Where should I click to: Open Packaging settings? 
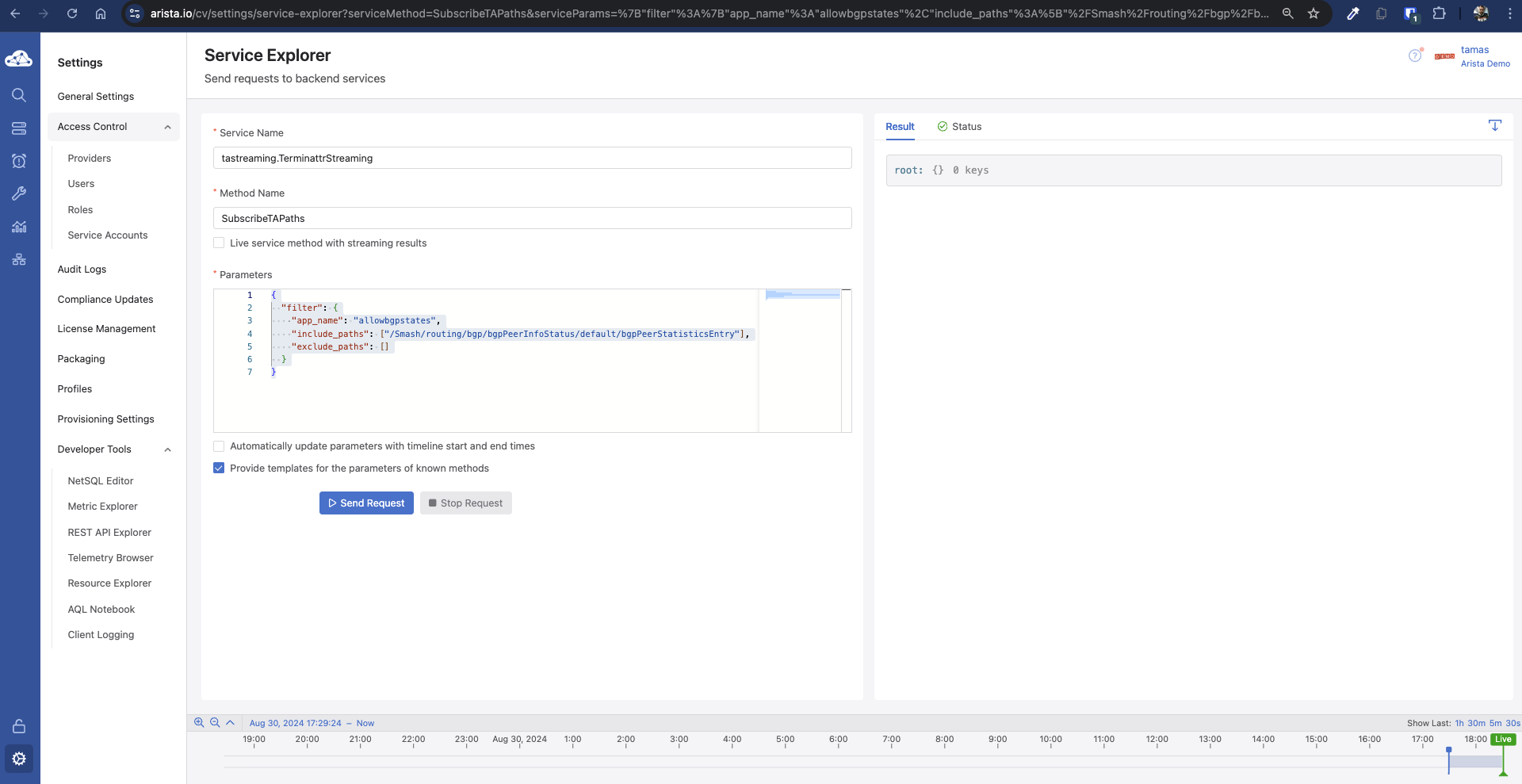[x=81, y=359]
